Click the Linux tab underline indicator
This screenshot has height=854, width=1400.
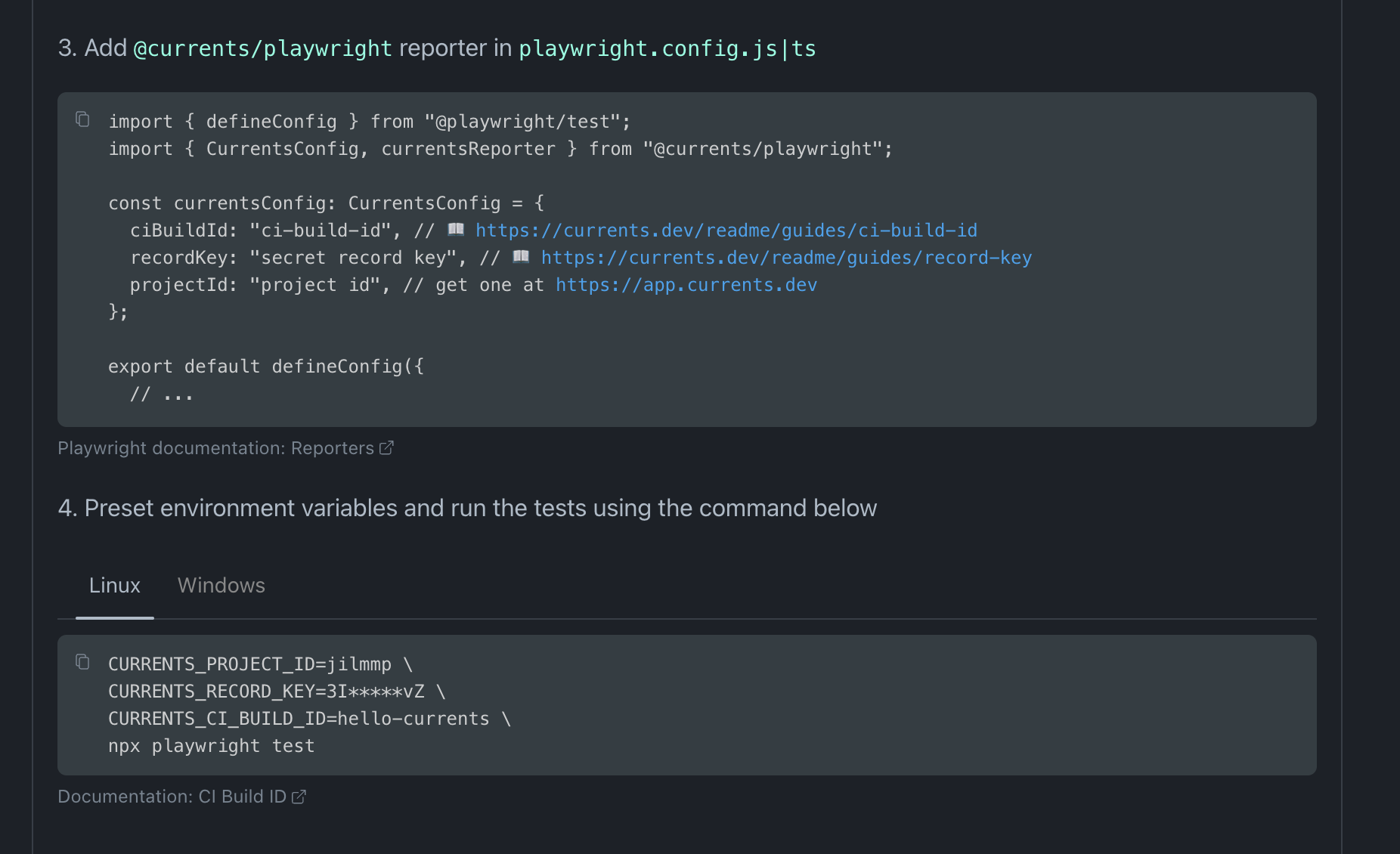[114, 618]
